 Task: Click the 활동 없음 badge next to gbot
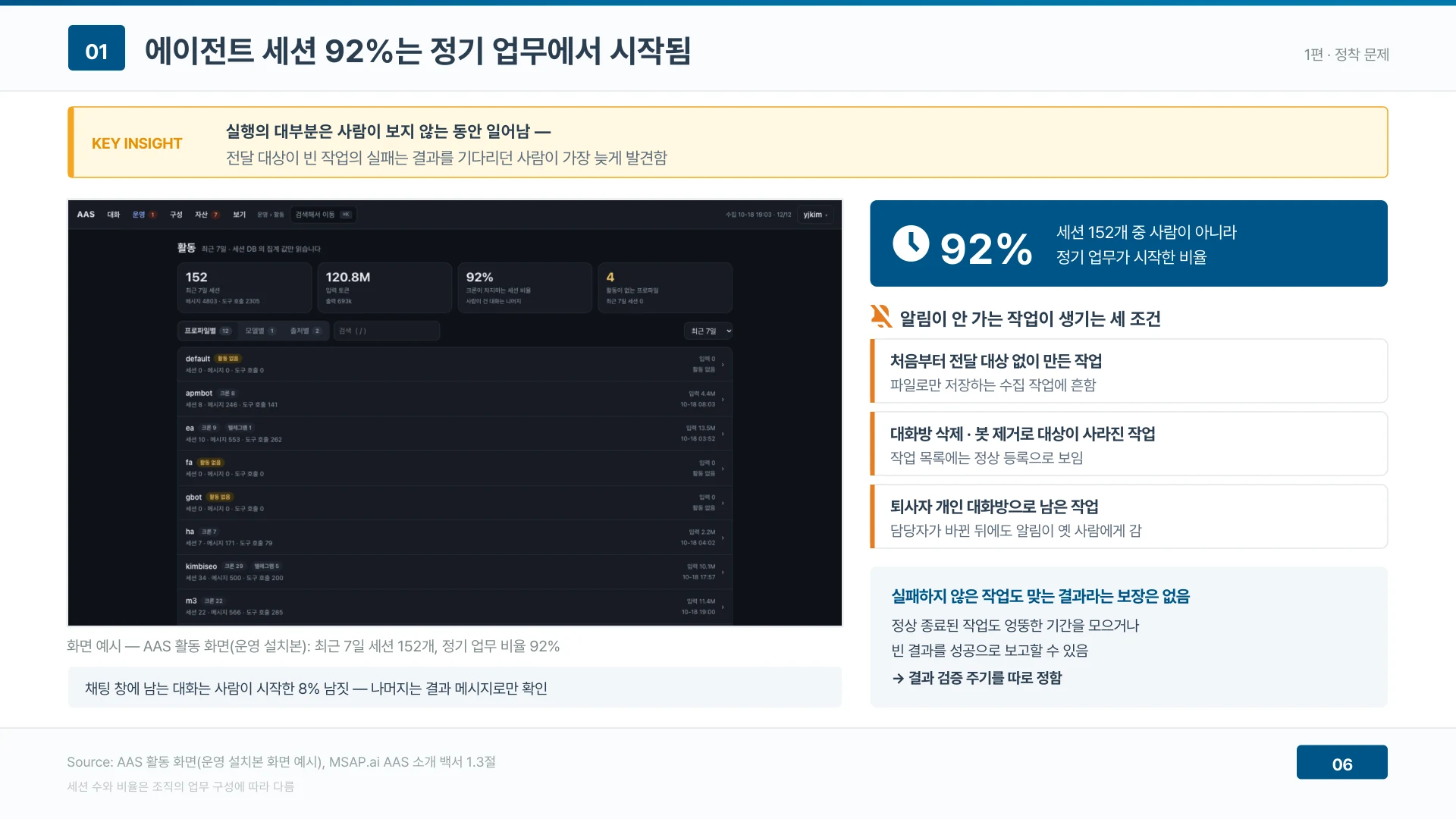(x=220, y=497)
